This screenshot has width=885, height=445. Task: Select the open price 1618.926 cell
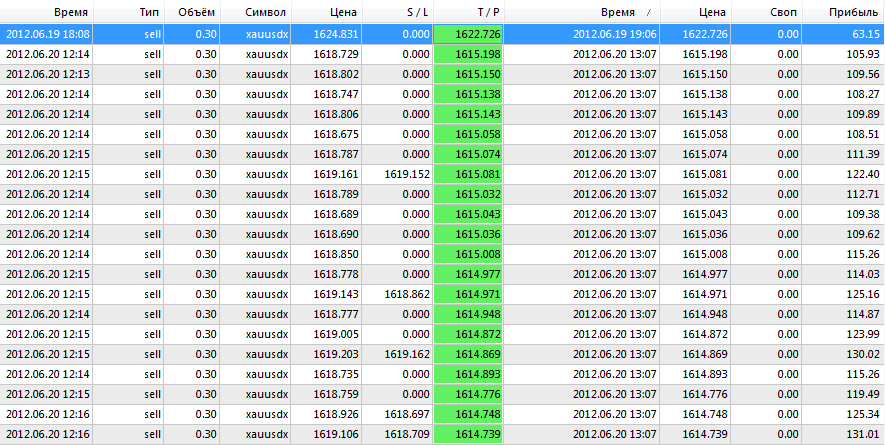(327, 414)
